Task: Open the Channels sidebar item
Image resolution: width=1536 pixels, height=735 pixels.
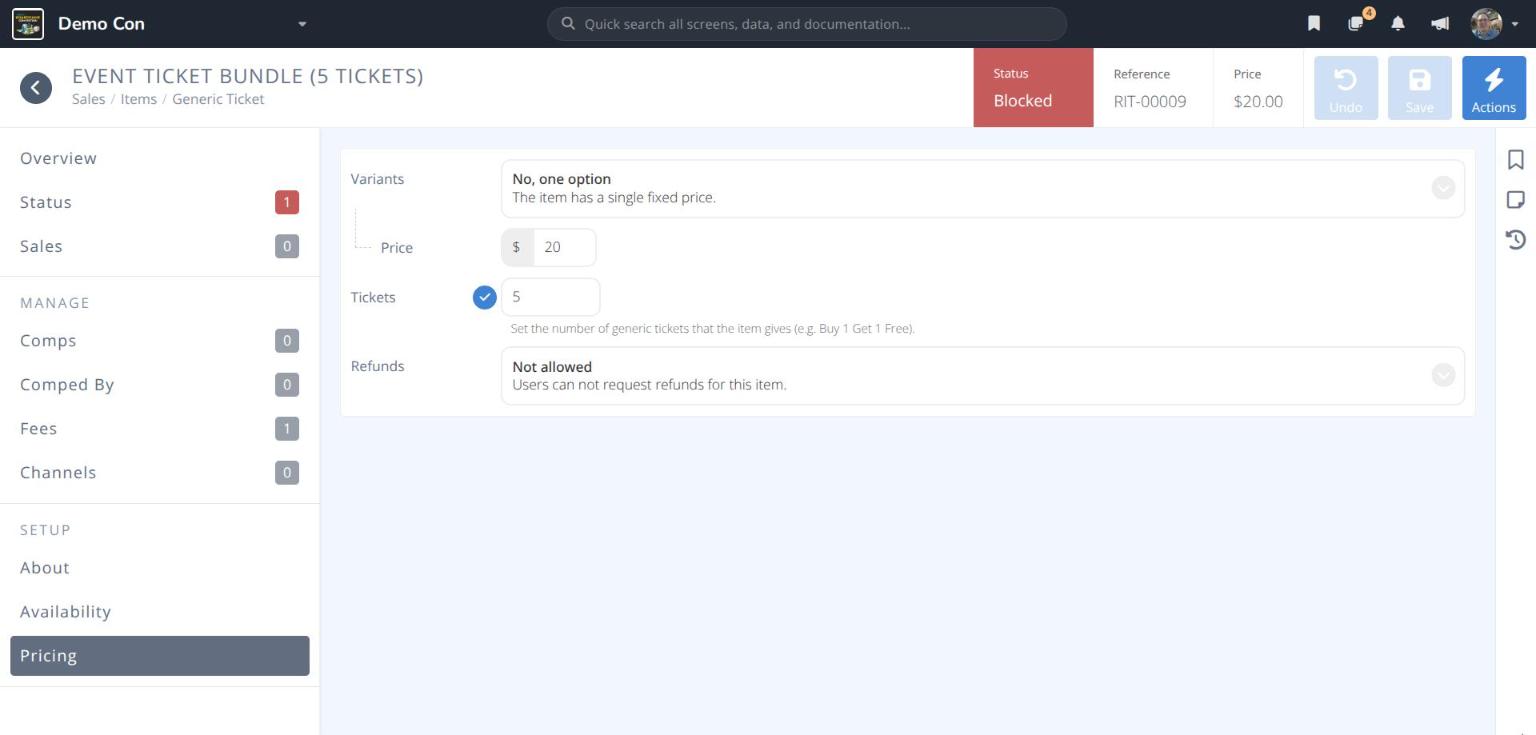Action: point(160,472)
